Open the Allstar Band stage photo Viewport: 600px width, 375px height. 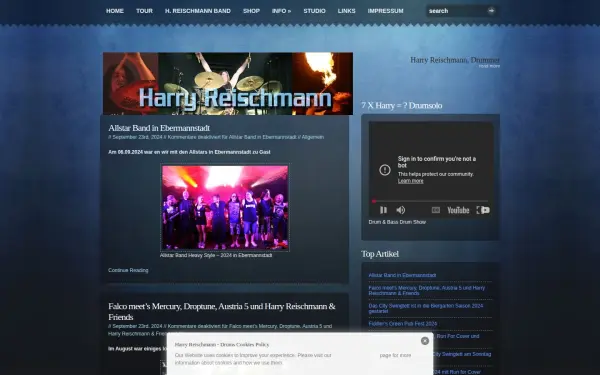pos(225,207)
